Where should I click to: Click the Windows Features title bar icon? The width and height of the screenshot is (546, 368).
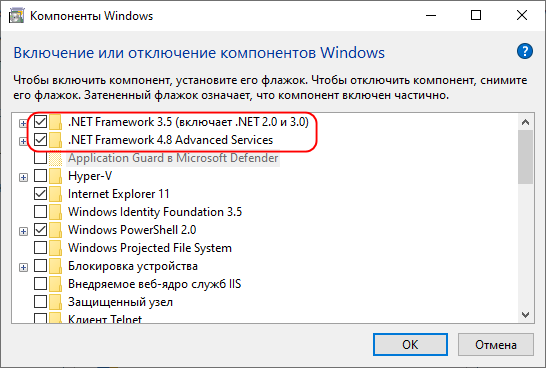(16, 16)
